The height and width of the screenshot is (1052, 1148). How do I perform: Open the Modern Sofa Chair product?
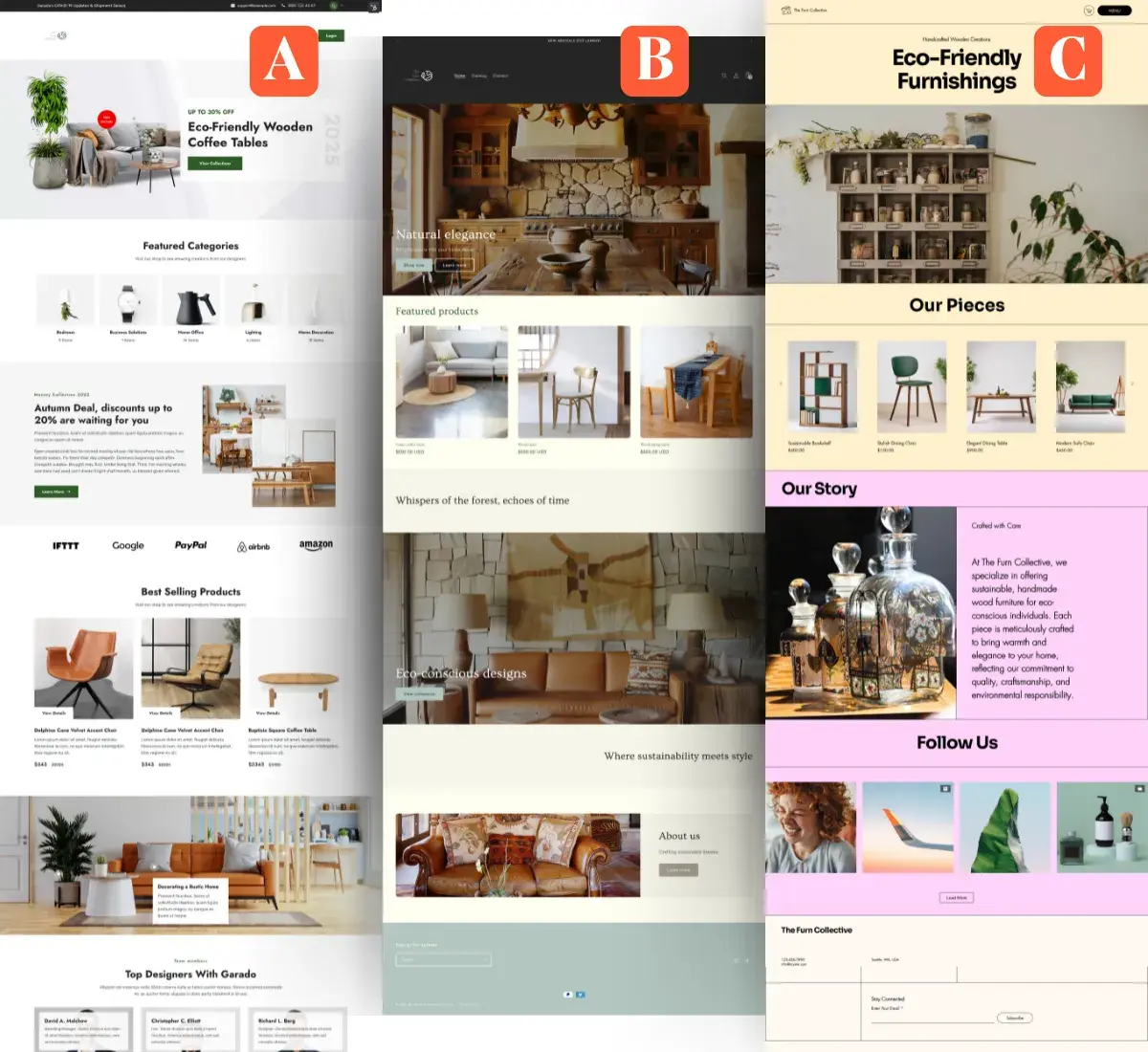[x=1090, y=386]
